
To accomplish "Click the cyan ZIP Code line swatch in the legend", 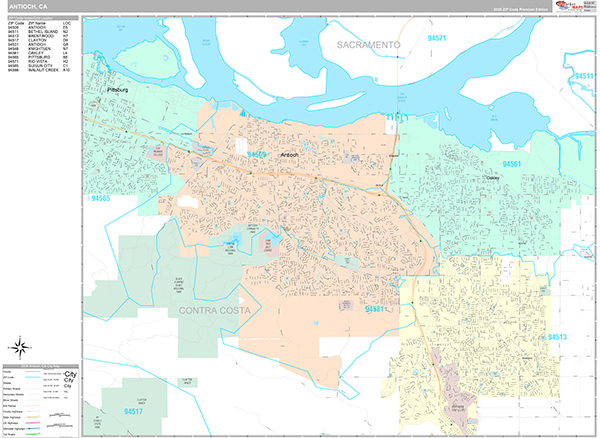I will (33, 377).
